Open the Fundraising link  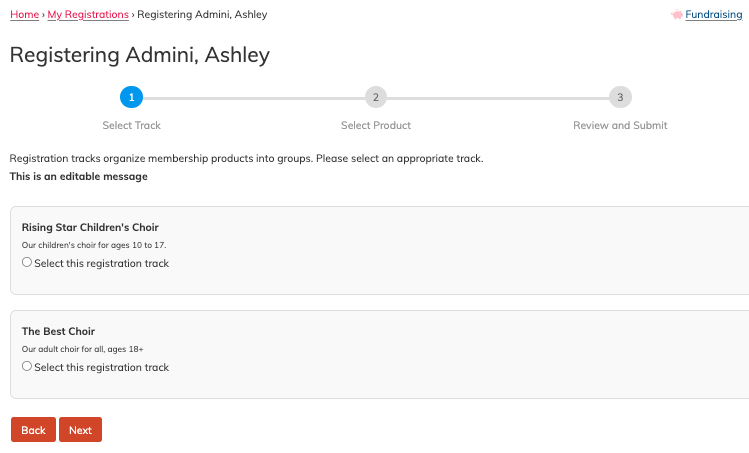[x=714, y=15]
